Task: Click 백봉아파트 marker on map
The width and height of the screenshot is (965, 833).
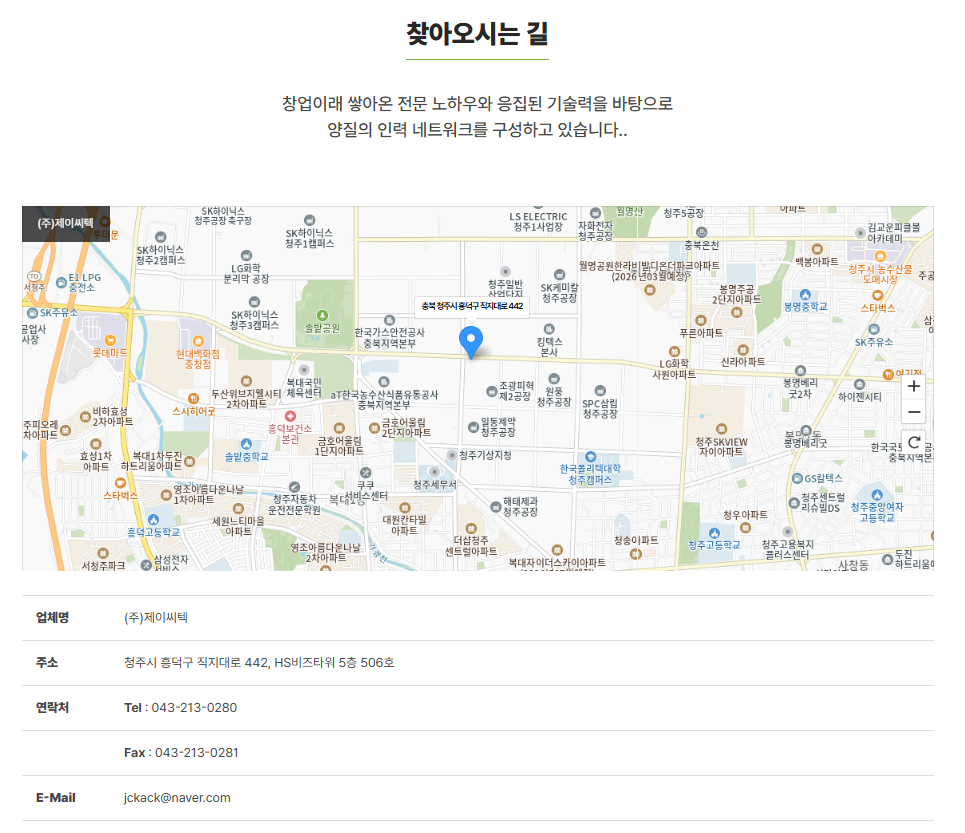Action: tap(817, 249)
